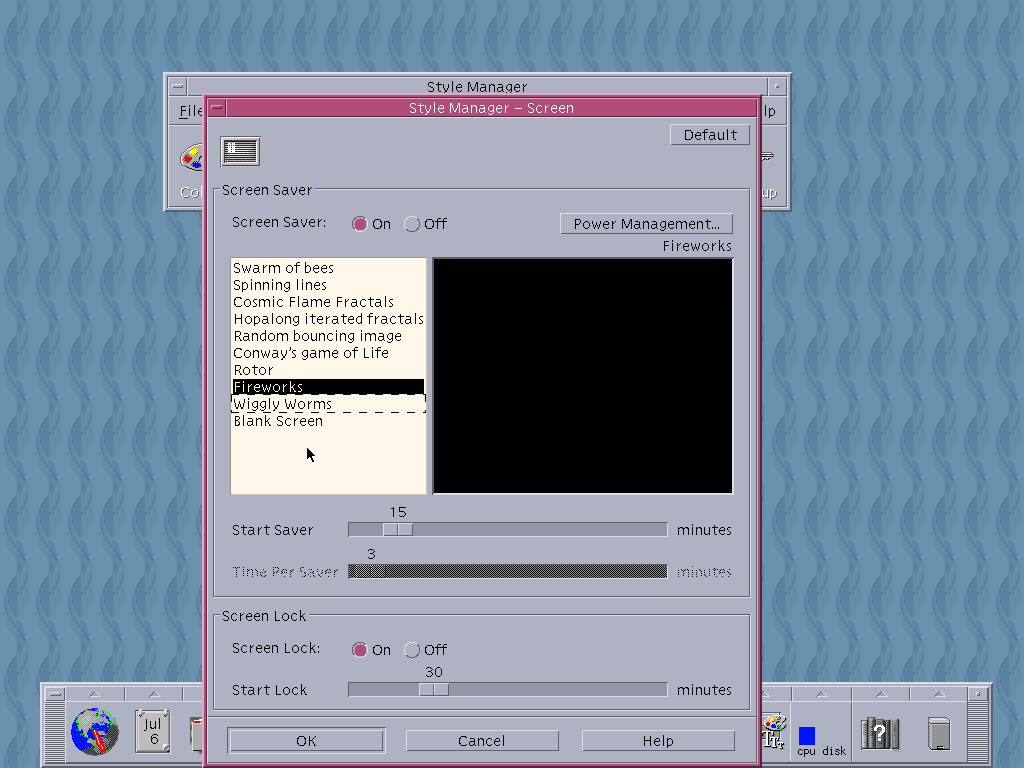Open the cpu disk performance monitor

tap(822, 741)
